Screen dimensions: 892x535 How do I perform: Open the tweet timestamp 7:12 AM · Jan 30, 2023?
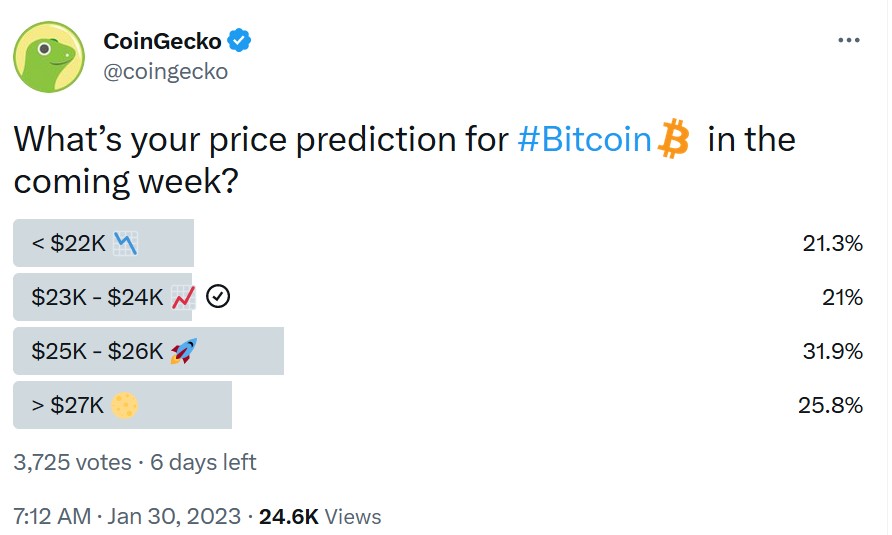coord(127,516)
